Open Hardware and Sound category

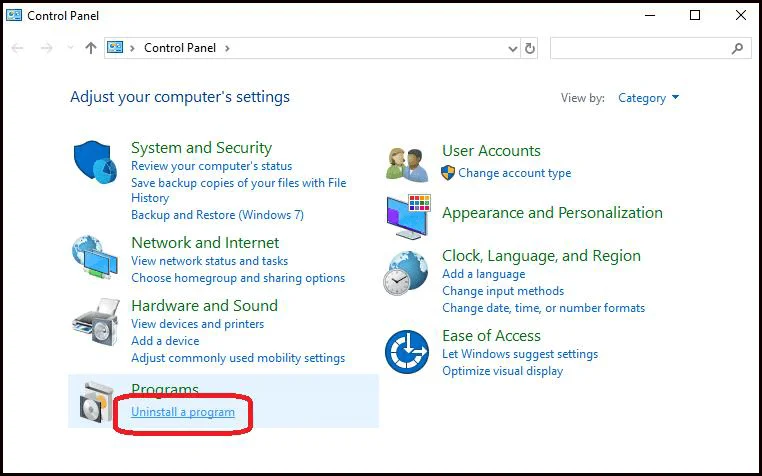(205, 305)
